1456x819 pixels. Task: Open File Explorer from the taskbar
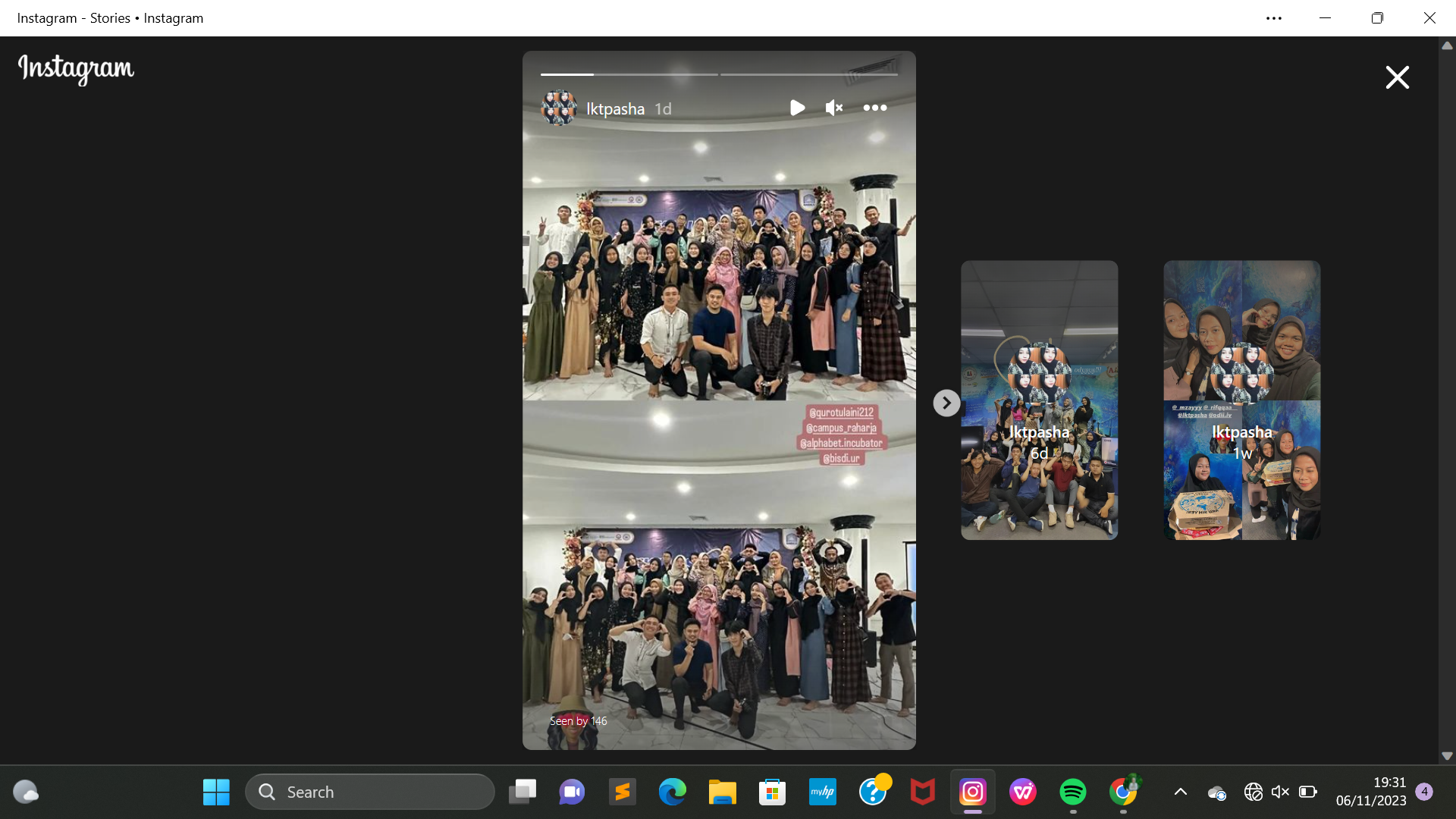pos(722,792)
